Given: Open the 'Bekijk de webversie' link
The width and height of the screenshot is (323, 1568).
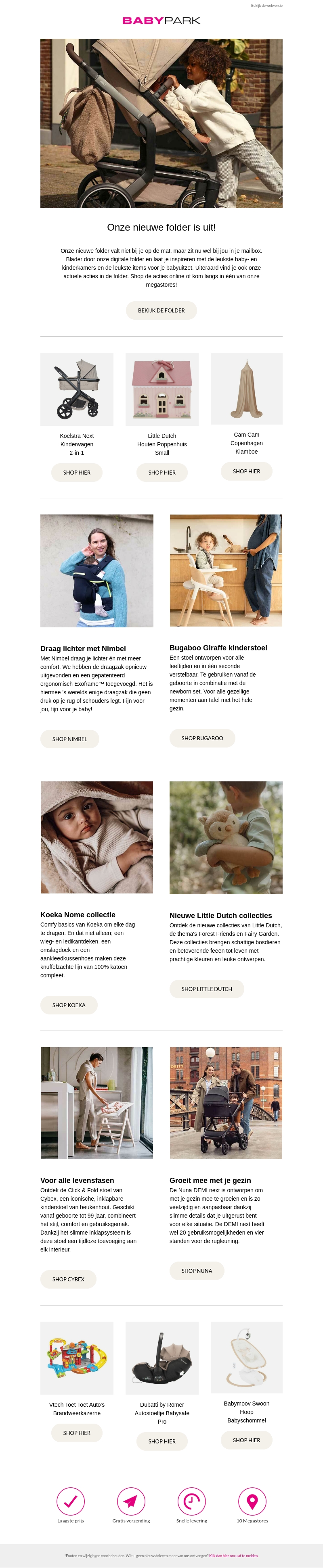Looking at the screenshot, I should (266, 6).
